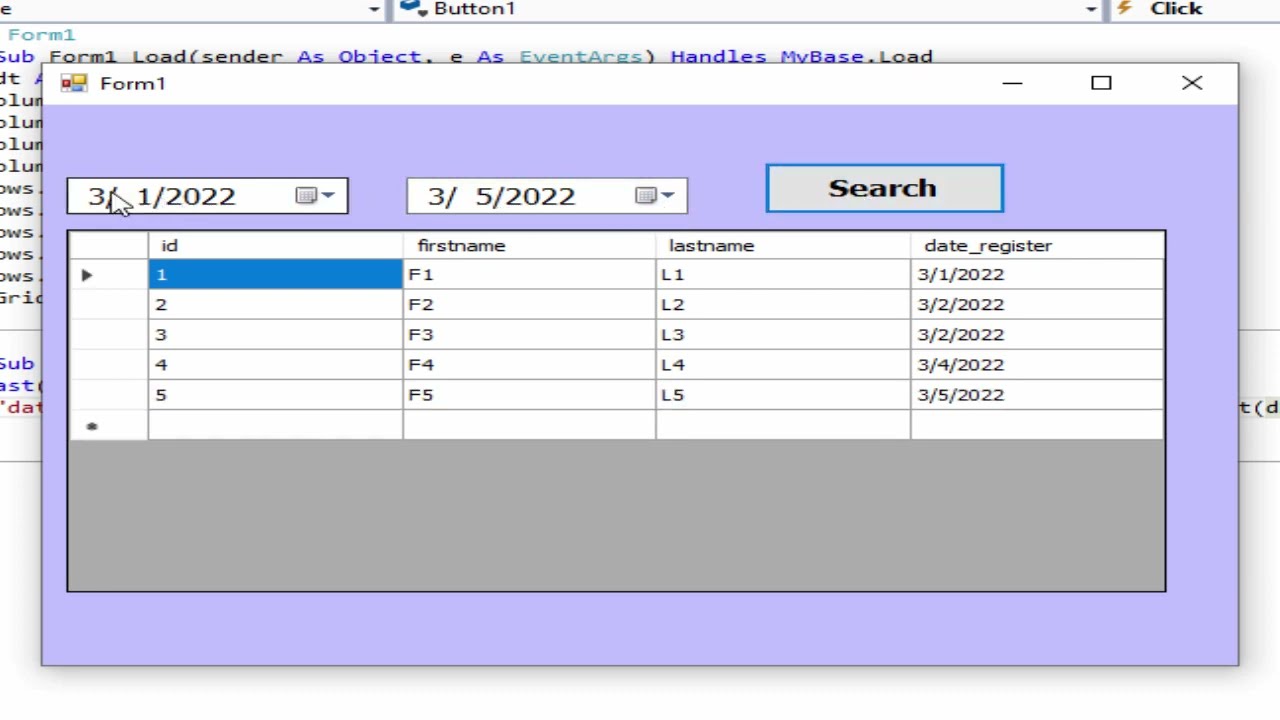
Task: Select the firstname cell F5
Action: coord(529,395)
